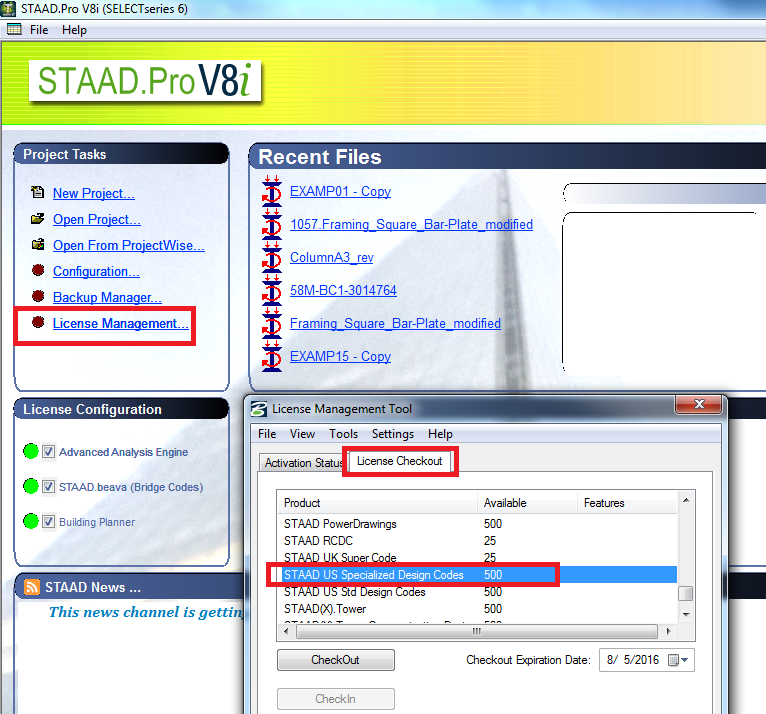766x714 pixels.
Task: Open the License Management link
Action: (x=120, y=323)
